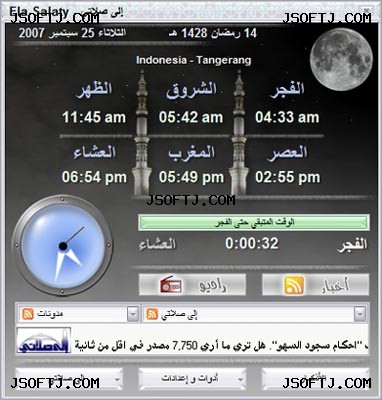
Task: Click the Ela Salaty logo thumbnail in ticker
Action: [44, 340]
